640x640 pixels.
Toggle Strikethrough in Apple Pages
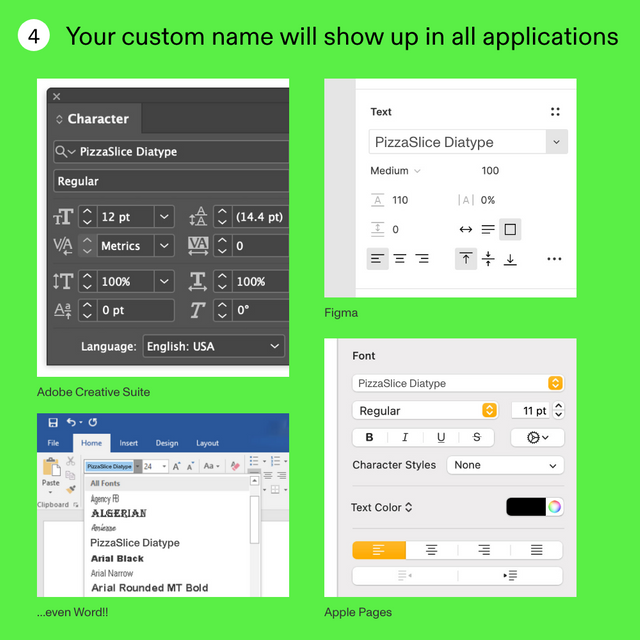click(476, 438)
